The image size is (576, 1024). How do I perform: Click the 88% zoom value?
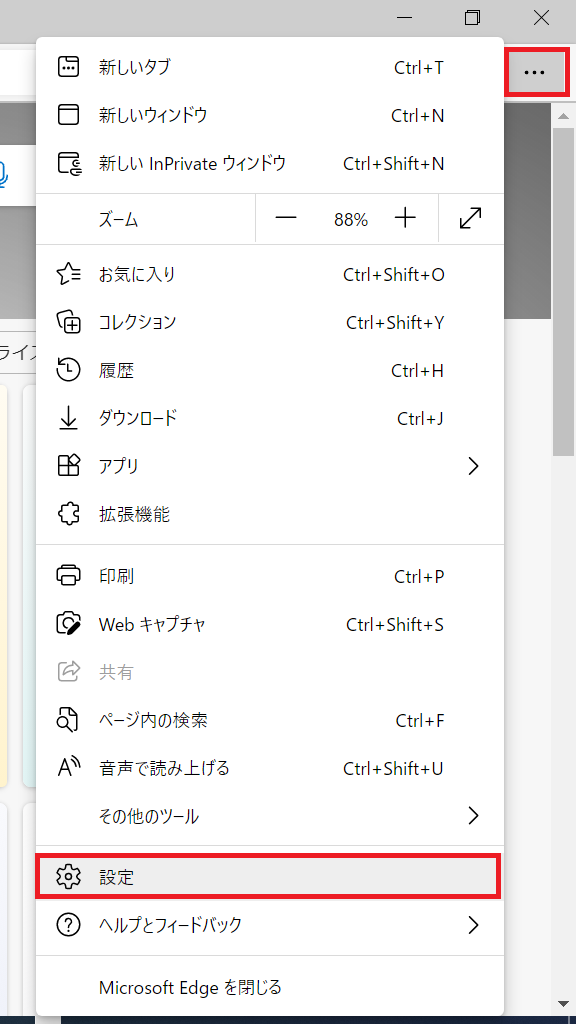(x=351, y=219)
